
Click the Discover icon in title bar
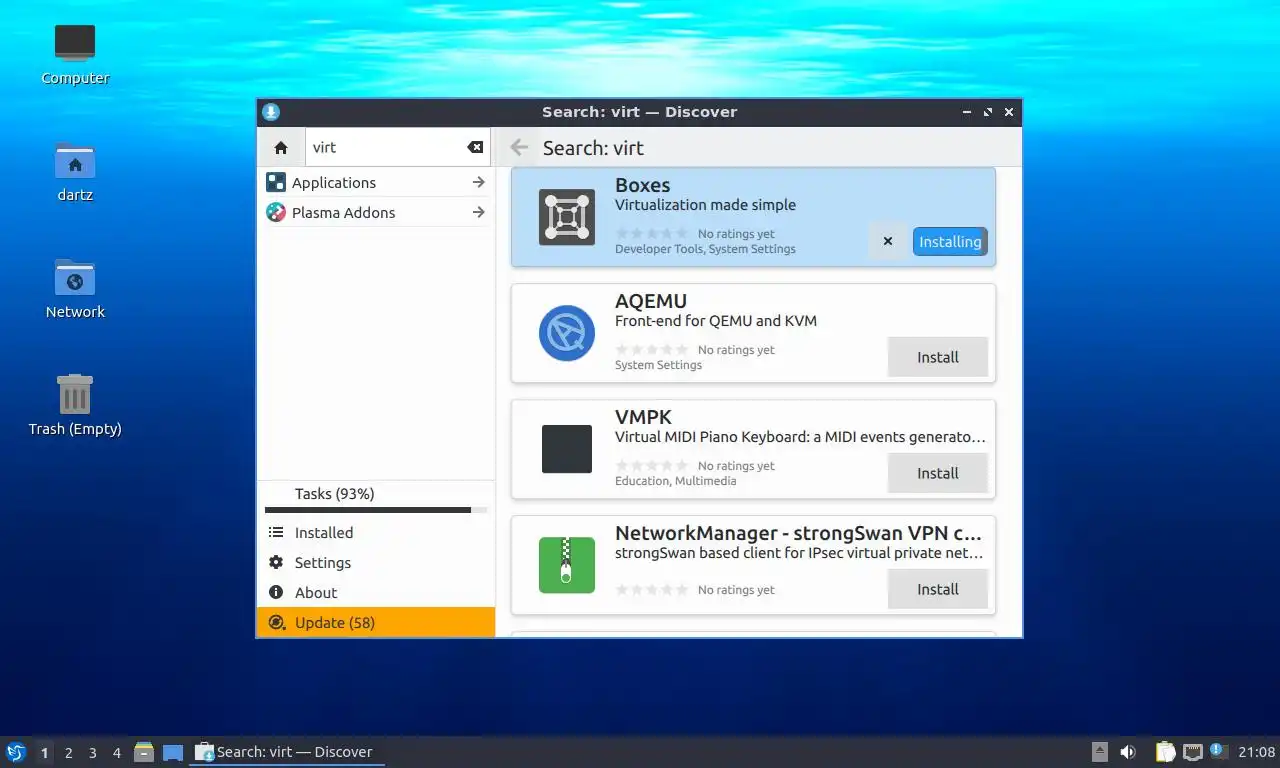(271, 112)
